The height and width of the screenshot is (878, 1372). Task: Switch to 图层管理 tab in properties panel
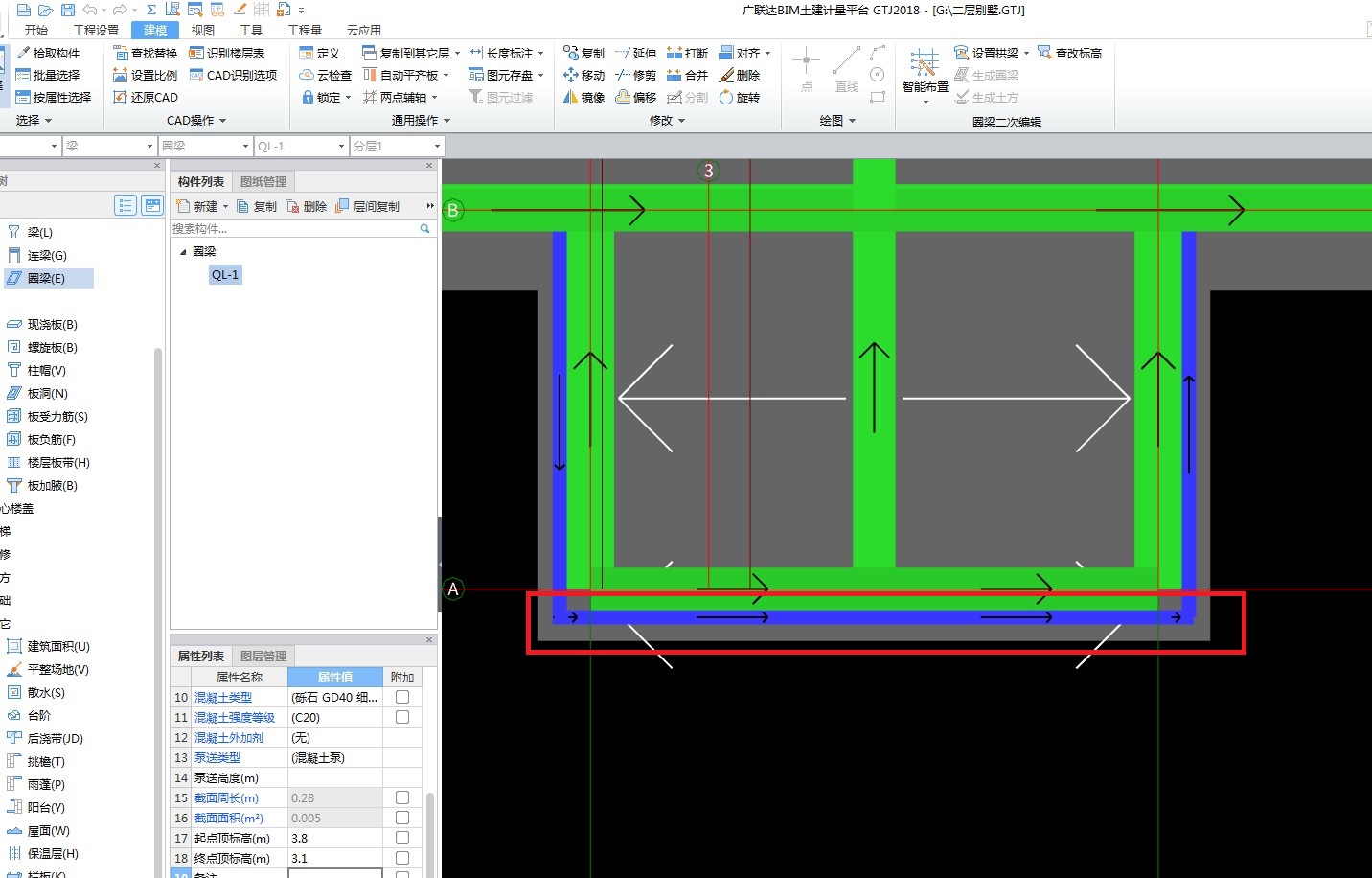[263, 656]
